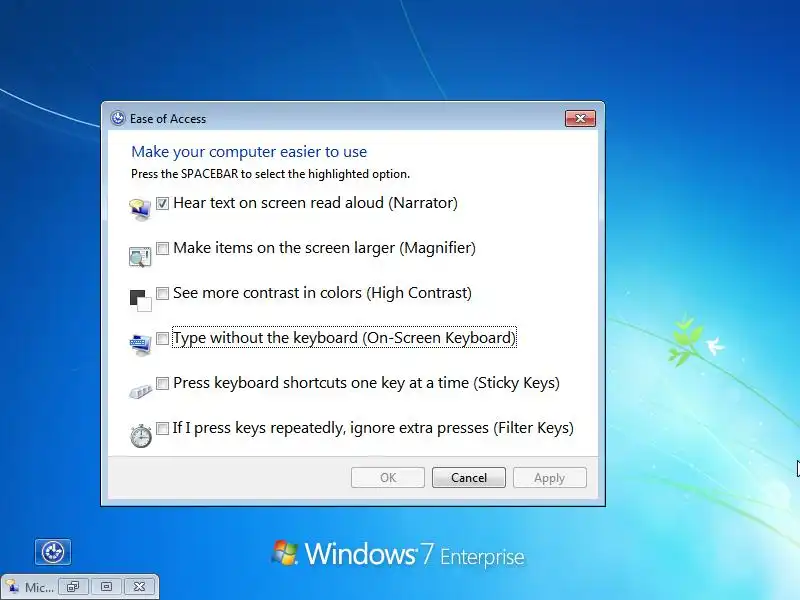
Task: Enable the Magnifier checkbox
Action: click(x=162, y=248)
